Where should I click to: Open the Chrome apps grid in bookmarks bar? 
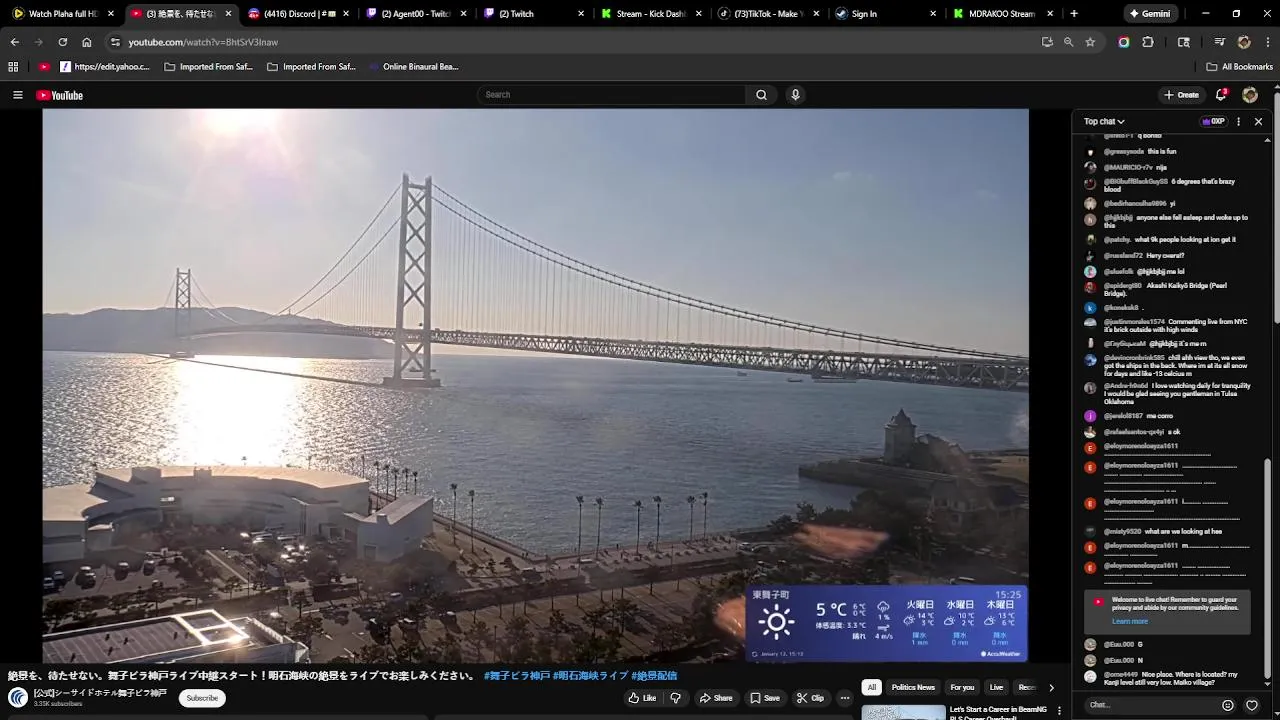pyautogui.click(x=13, y=67)
